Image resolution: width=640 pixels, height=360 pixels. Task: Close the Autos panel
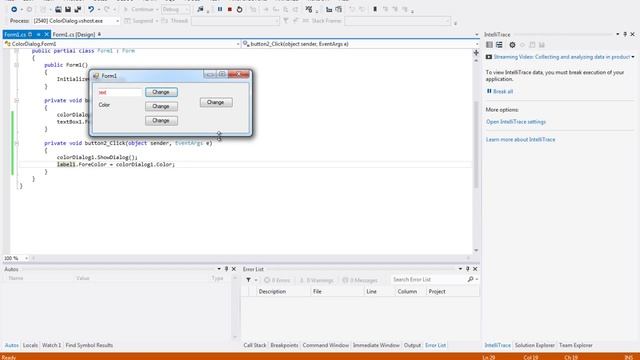pyautogui.click(x=234, y=269)
